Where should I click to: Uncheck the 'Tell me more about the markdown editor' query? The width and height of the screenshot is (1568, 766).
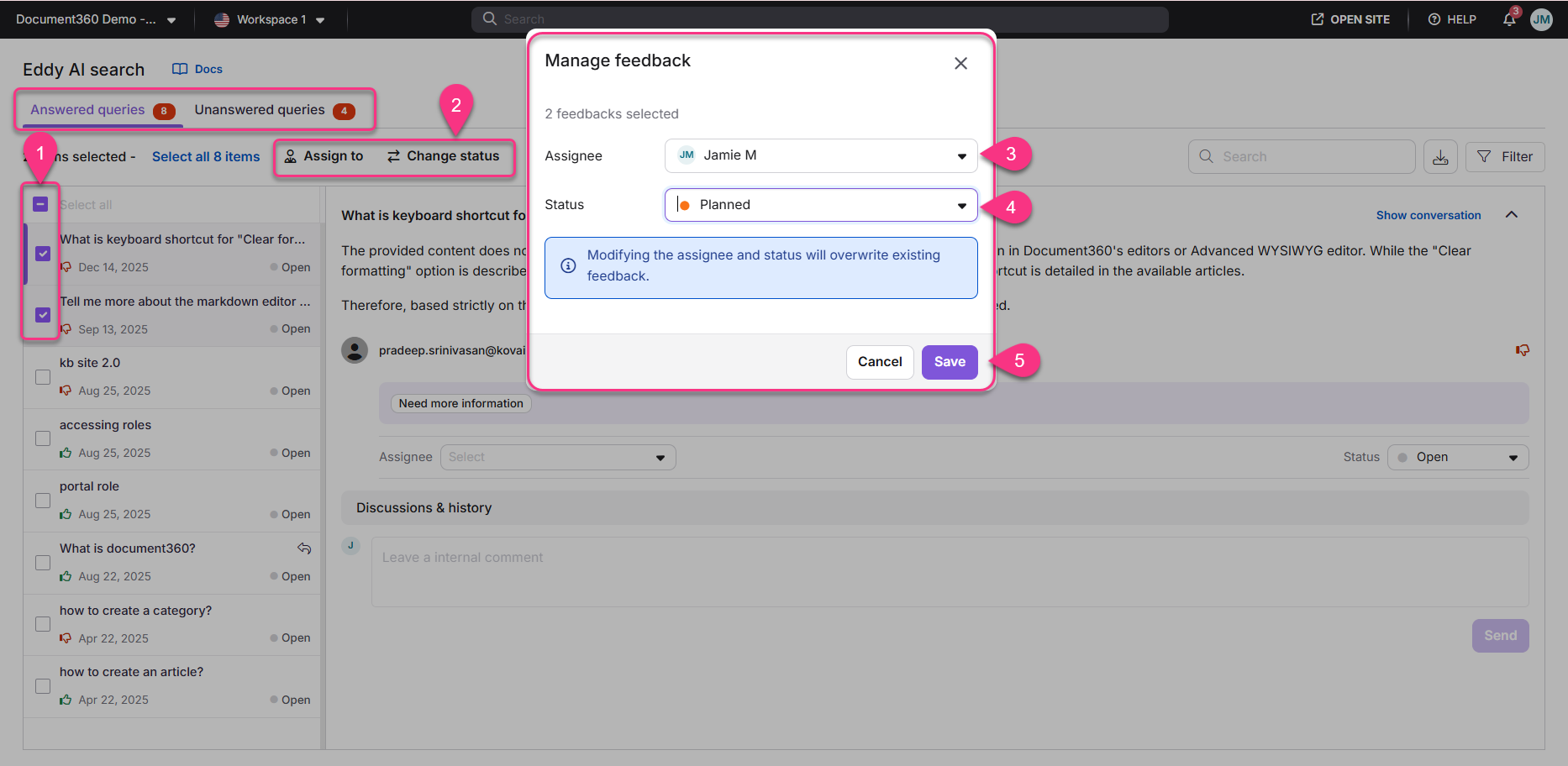42,315
